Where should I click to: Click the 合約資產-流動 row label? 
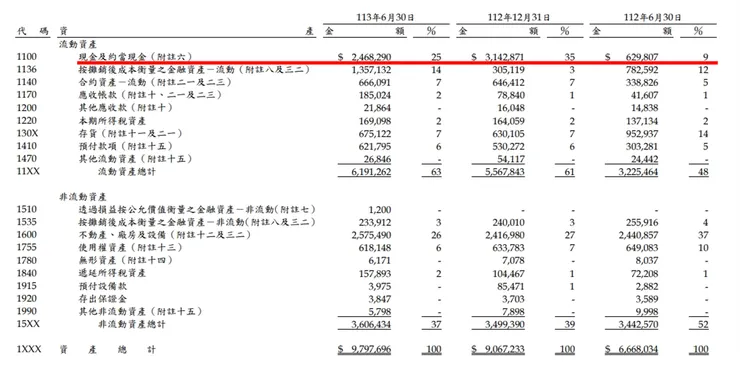tap(155, 83)
